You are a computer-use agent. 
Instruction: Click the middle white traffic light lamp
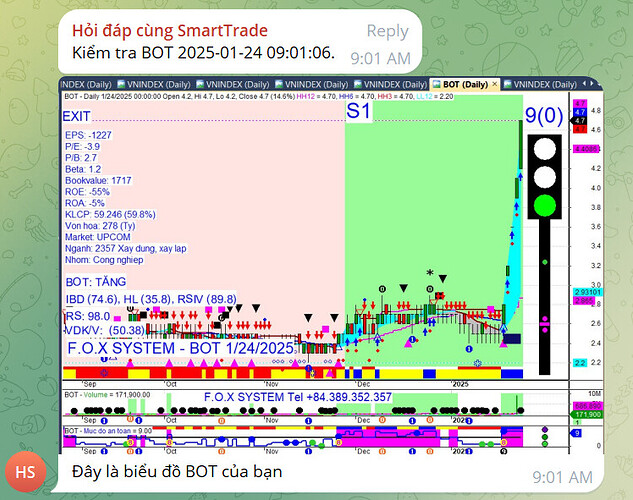(545, 177)
